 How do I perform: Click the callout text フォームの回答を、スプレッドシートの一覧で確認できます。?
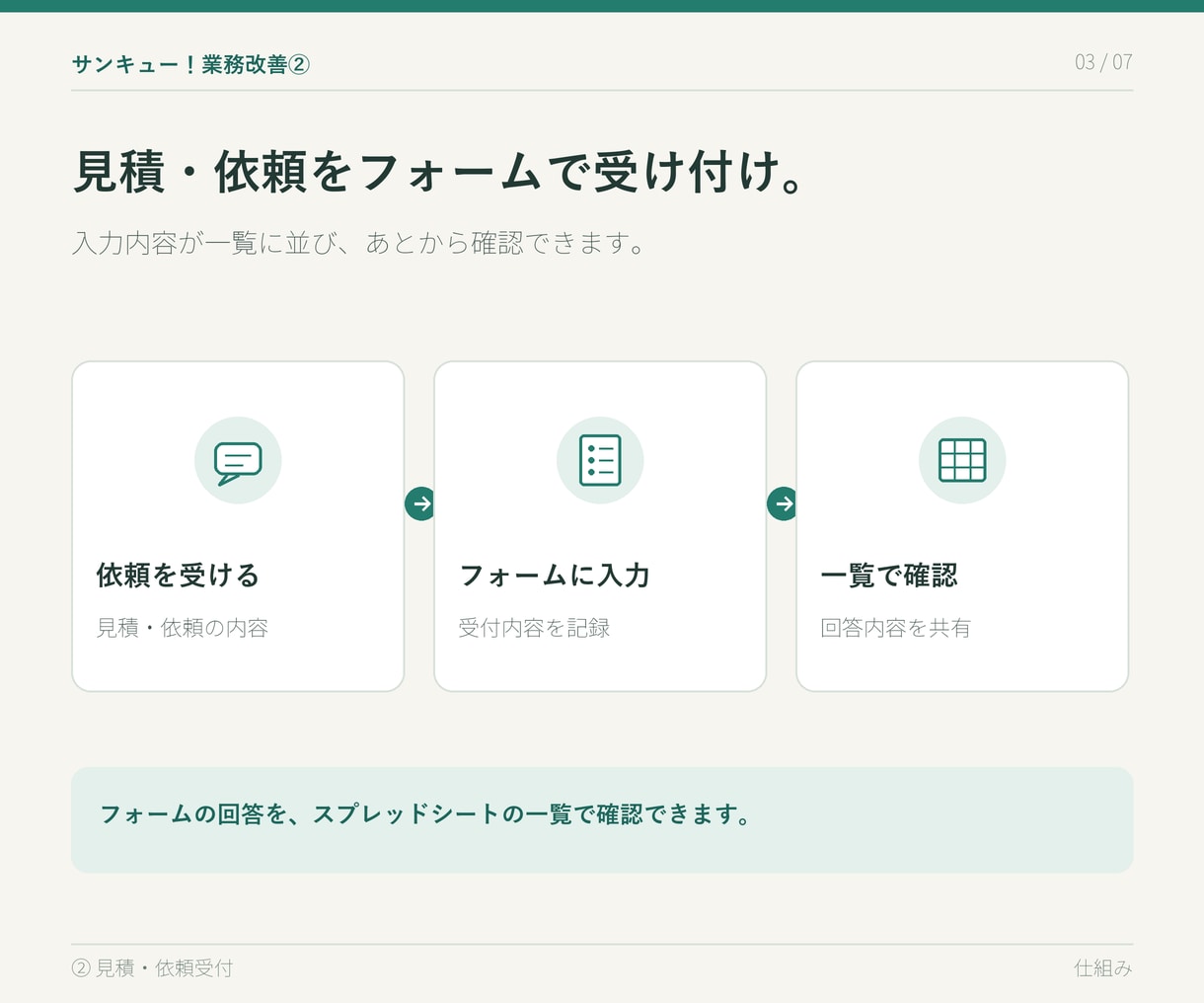pyautogui.click(x=425, y=814)
